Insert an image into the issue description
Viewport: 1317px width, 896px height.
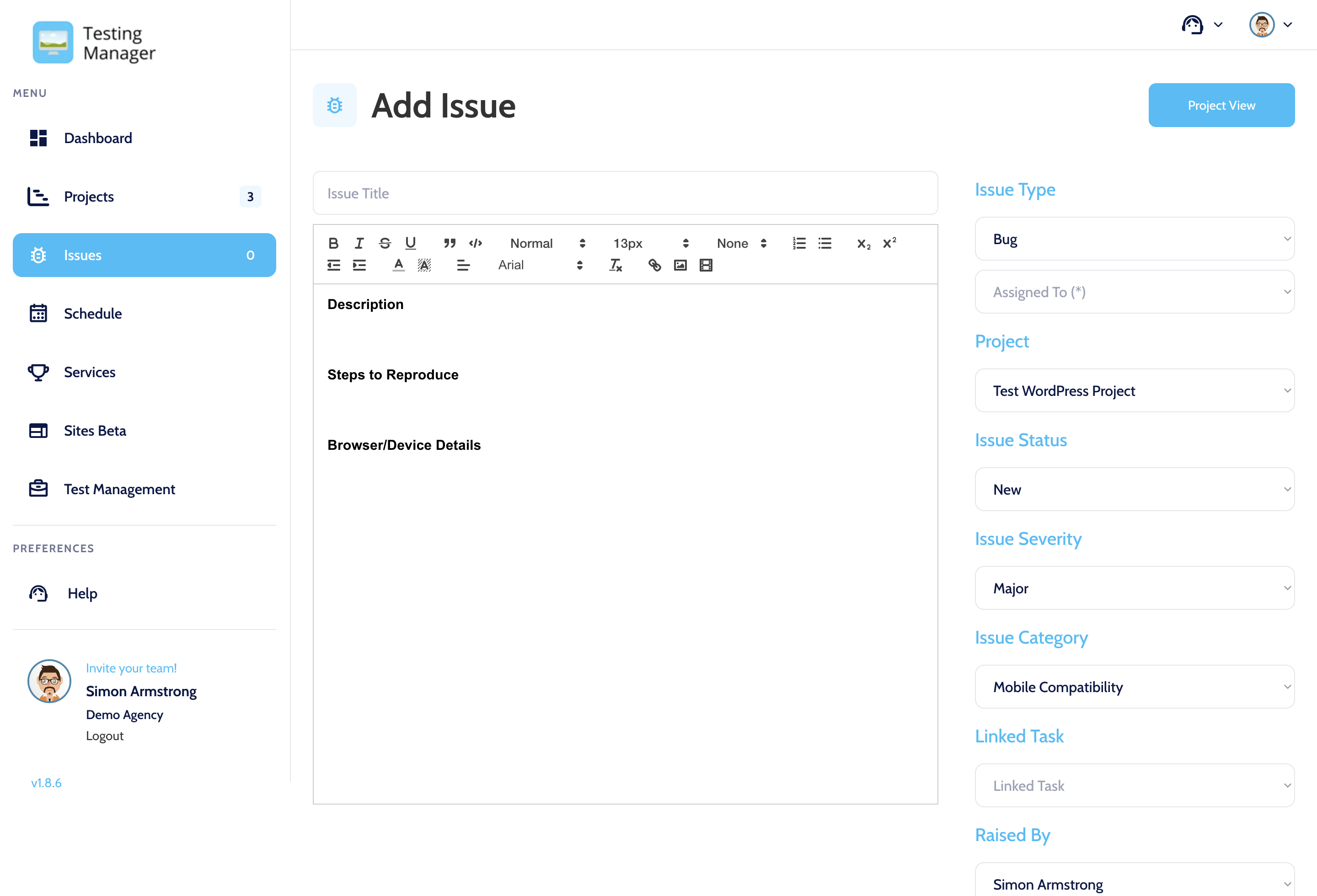680,265
